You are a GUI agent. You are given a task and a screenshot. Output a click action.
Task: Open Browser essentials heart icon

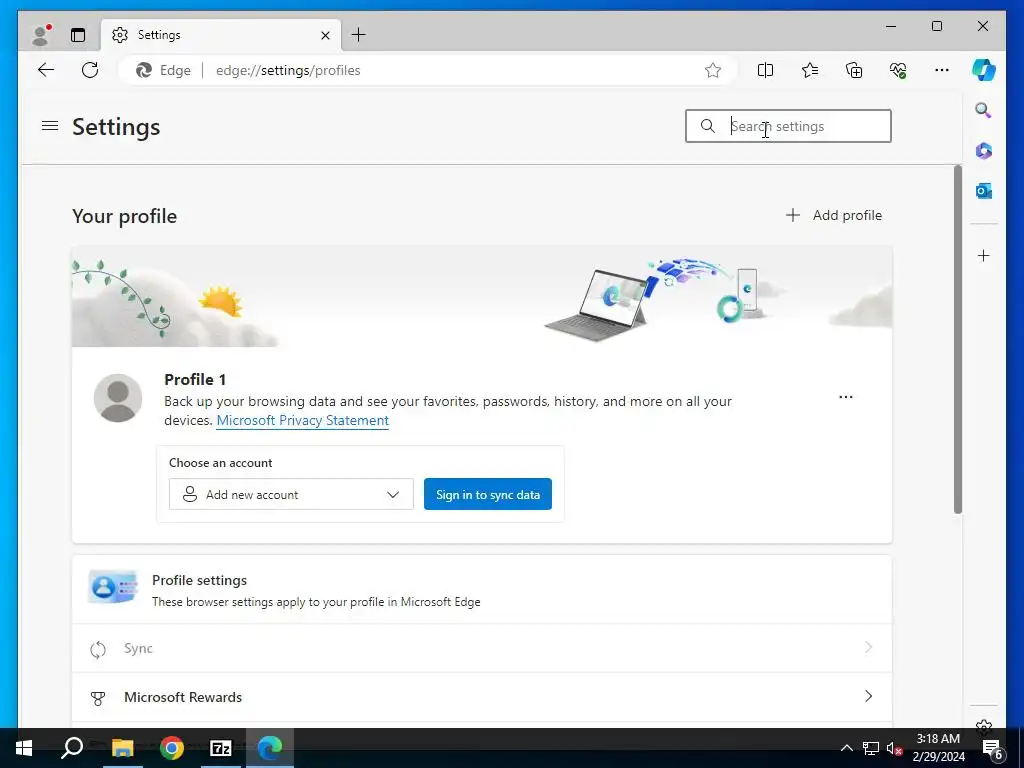click(898, 70)
